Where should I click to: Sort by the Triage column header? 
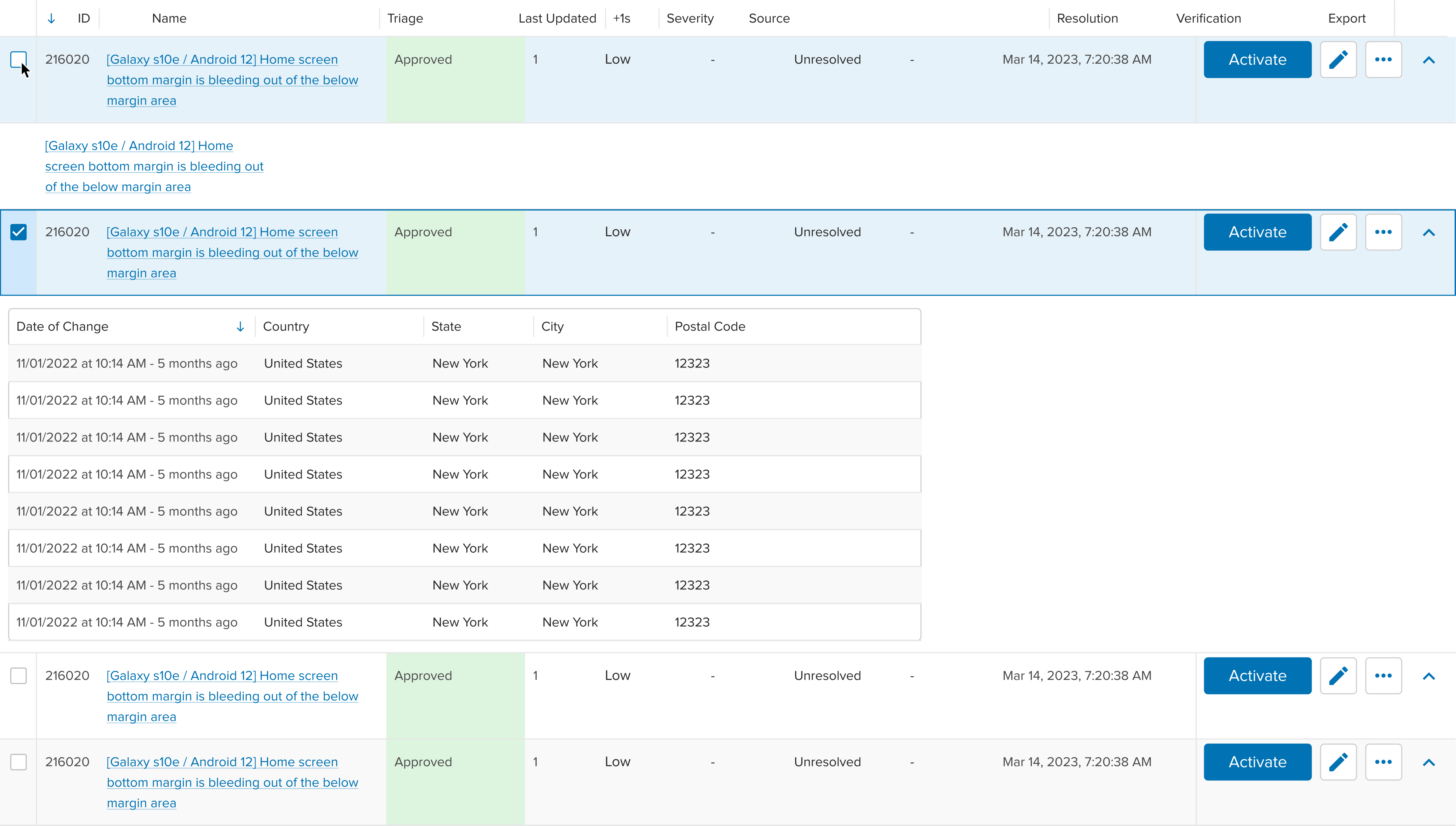pos(405,19)
